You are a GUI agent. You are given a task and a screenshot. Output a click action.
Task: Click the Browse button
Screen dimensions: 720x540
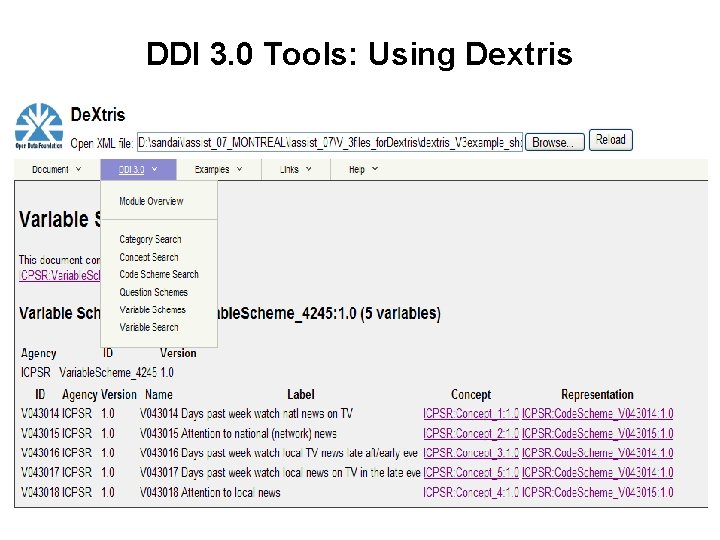[x=555, y=142]
